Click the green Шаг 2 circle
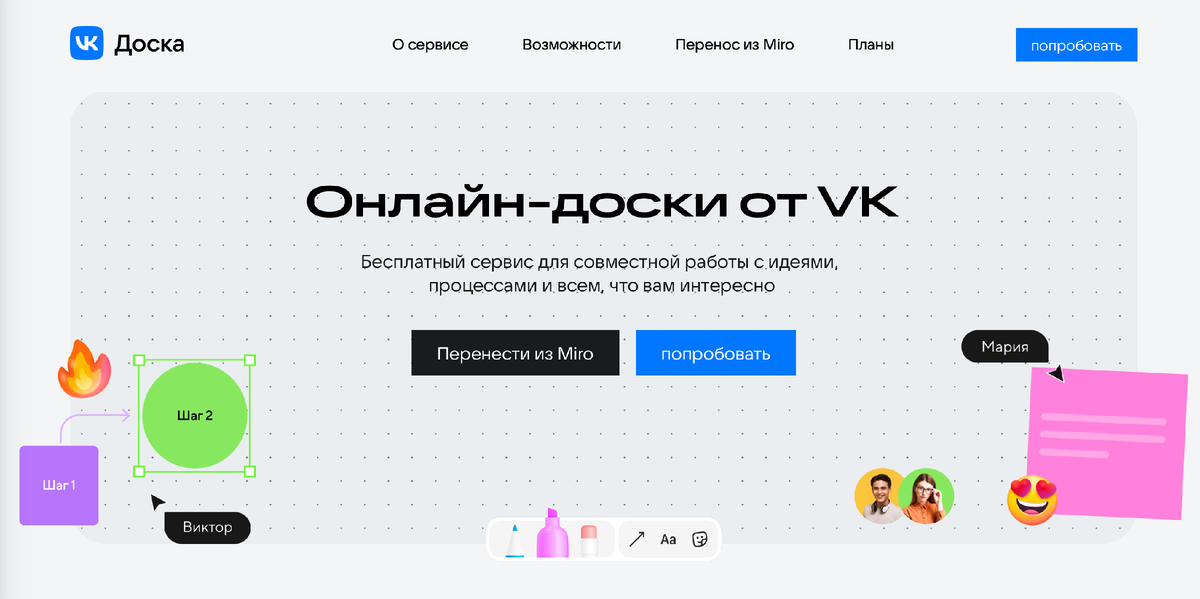 point(194,416)
